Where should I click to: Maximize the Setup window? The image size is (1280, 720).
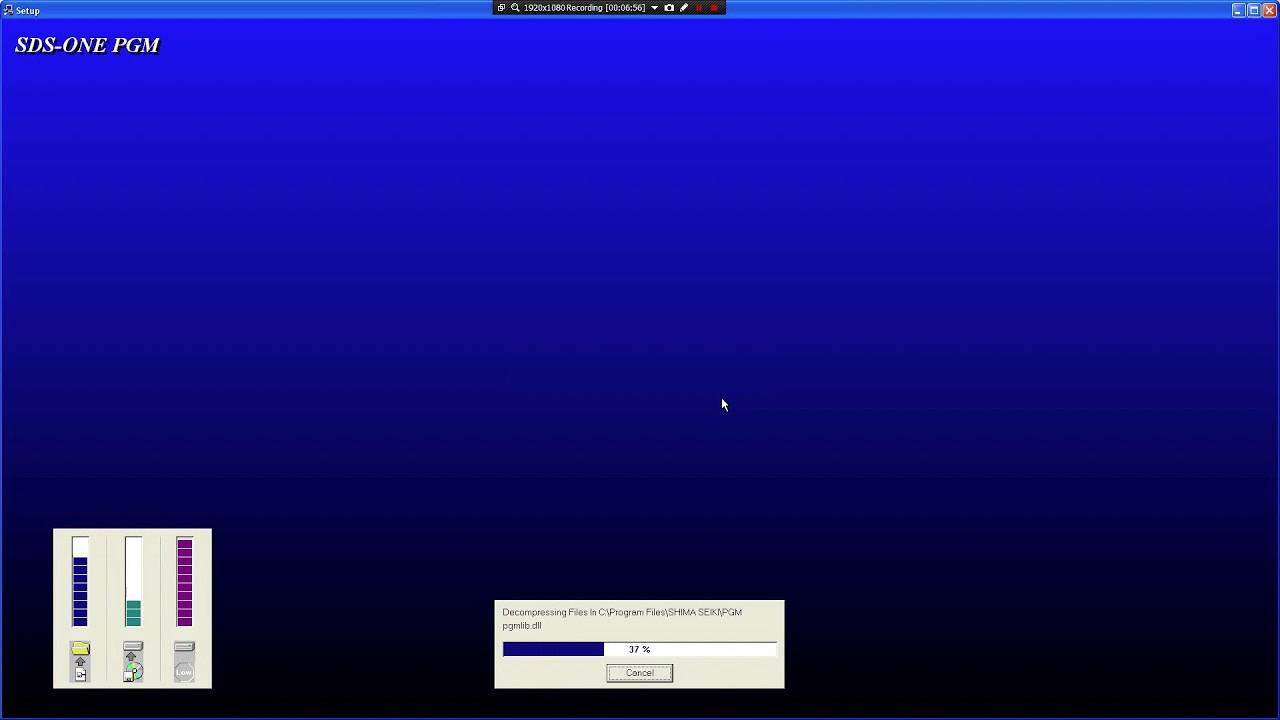pyautogui.click(x=1253, y=10)
